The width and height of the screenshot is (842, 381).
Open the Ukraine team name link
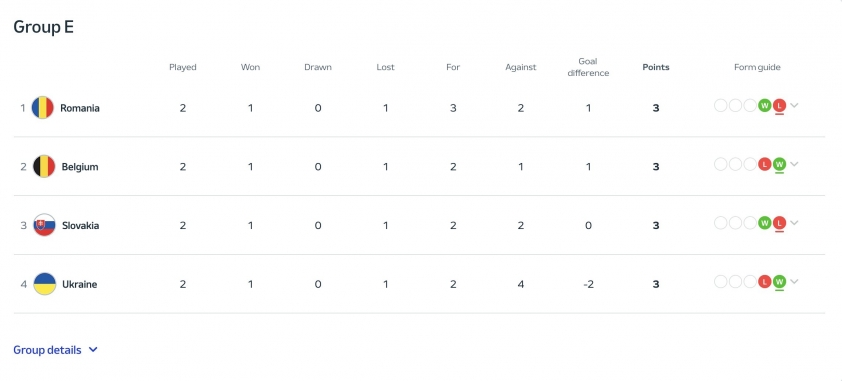pyautogui.click(x=79, y=284)
